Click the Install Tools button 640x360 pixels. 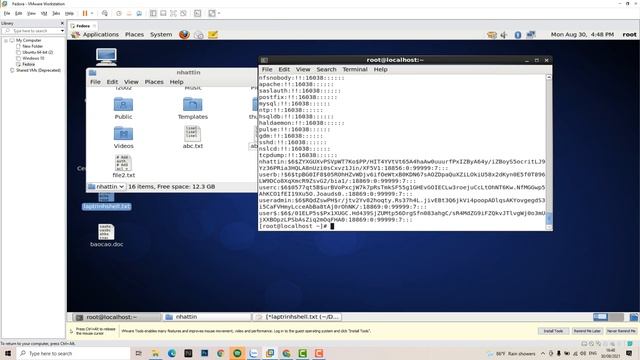[x=553, y=331]
